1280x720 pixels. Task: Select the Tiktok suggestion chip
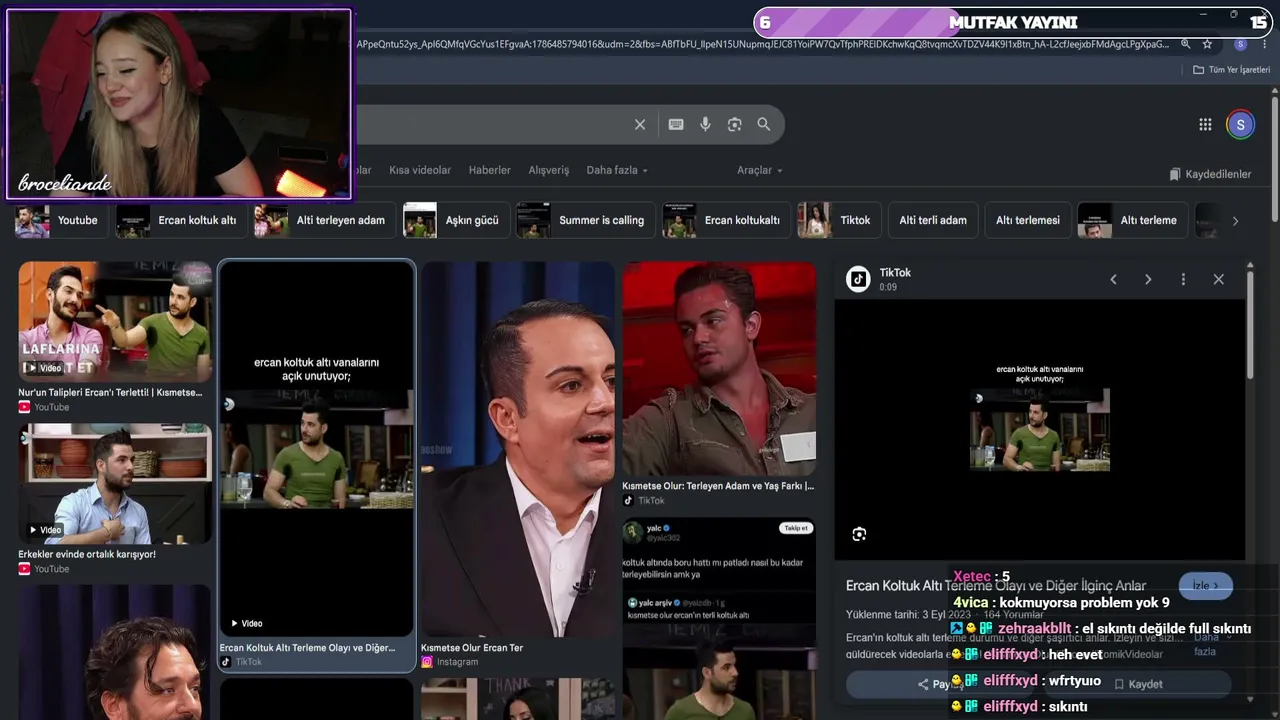(839, 220)
